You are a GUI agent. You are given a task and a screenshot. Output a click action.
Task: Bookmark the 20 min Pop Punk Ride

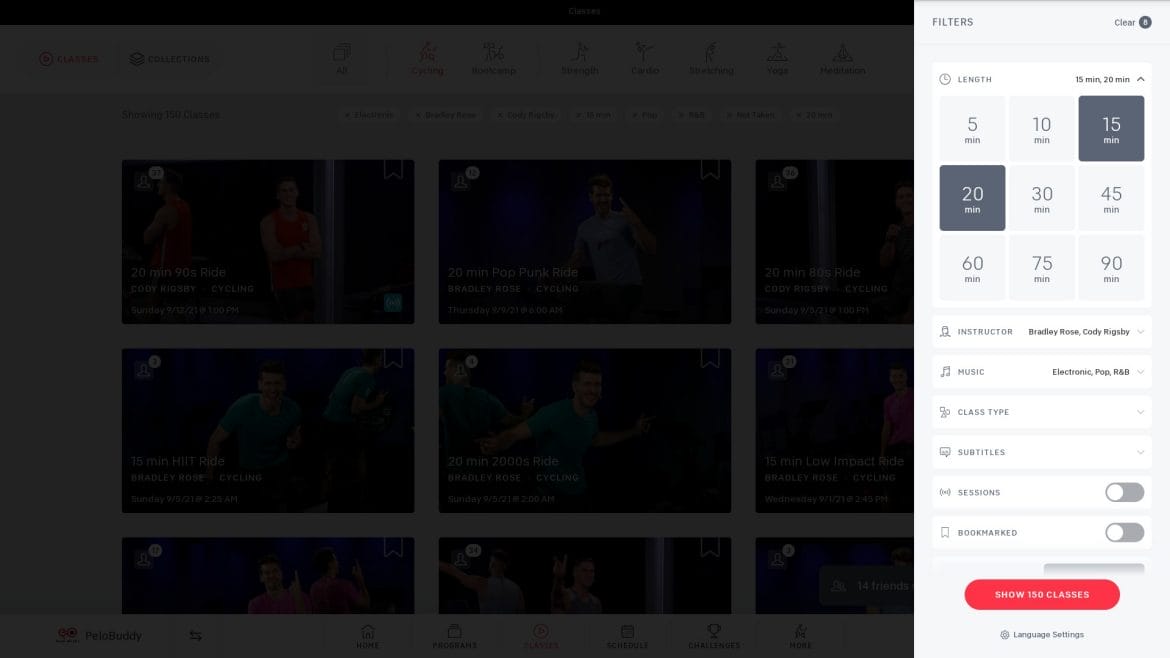[710, 170]
